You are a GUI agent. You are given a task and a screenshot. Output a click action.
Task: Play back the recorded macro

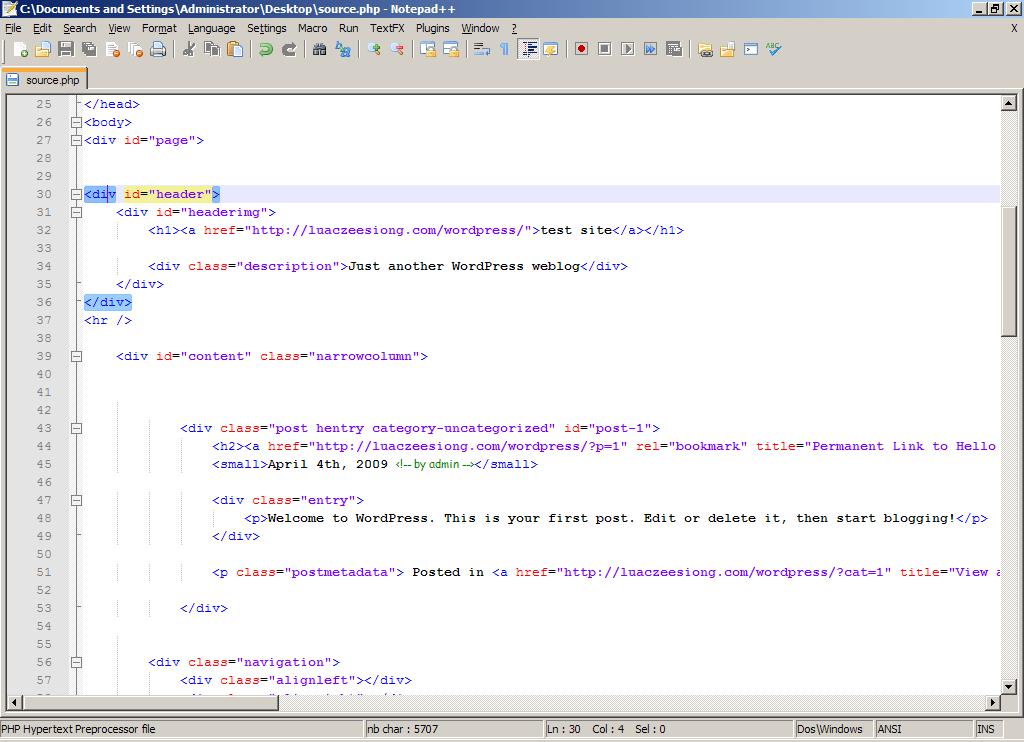[628, 49]
